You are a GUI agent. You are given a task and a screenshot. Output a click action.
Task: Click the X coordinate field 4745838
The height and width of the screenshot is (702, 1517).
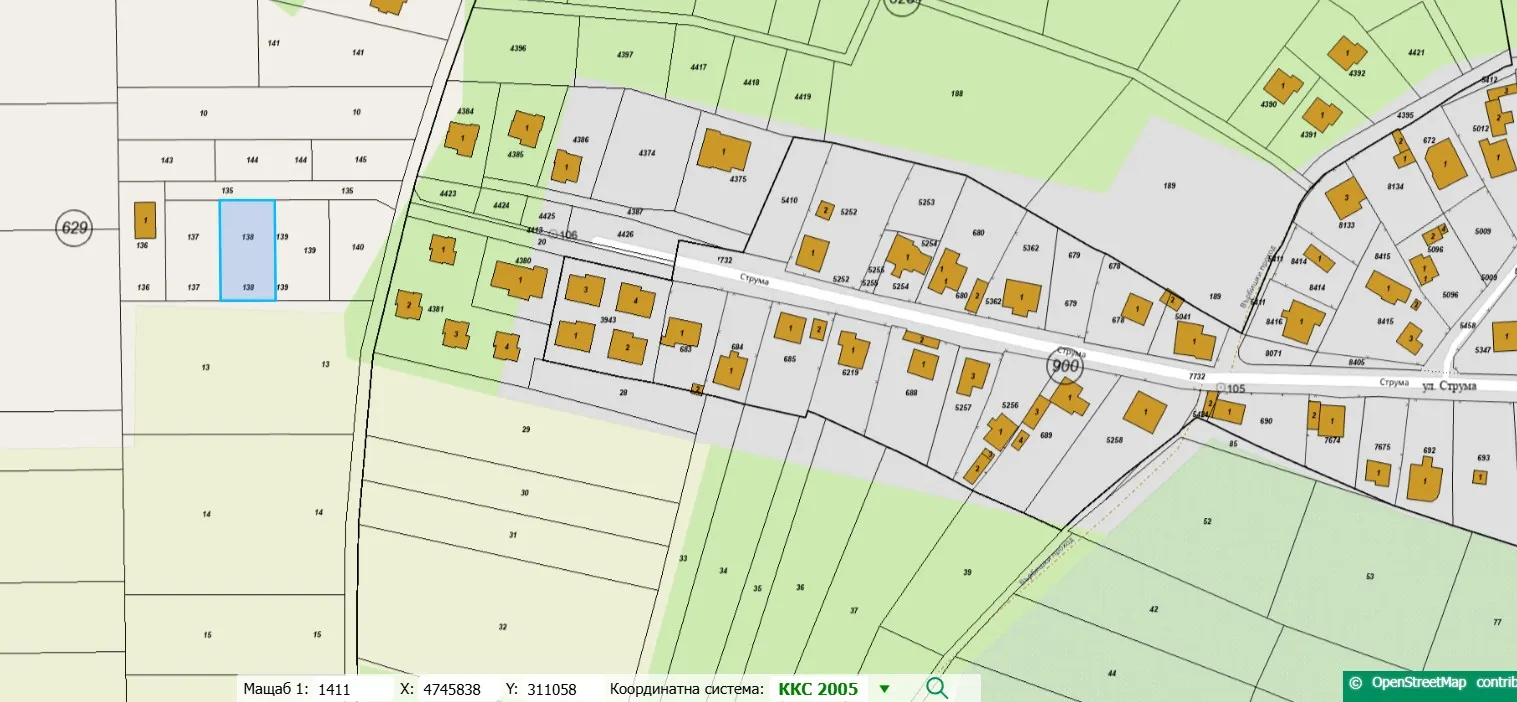coord(452,689)
